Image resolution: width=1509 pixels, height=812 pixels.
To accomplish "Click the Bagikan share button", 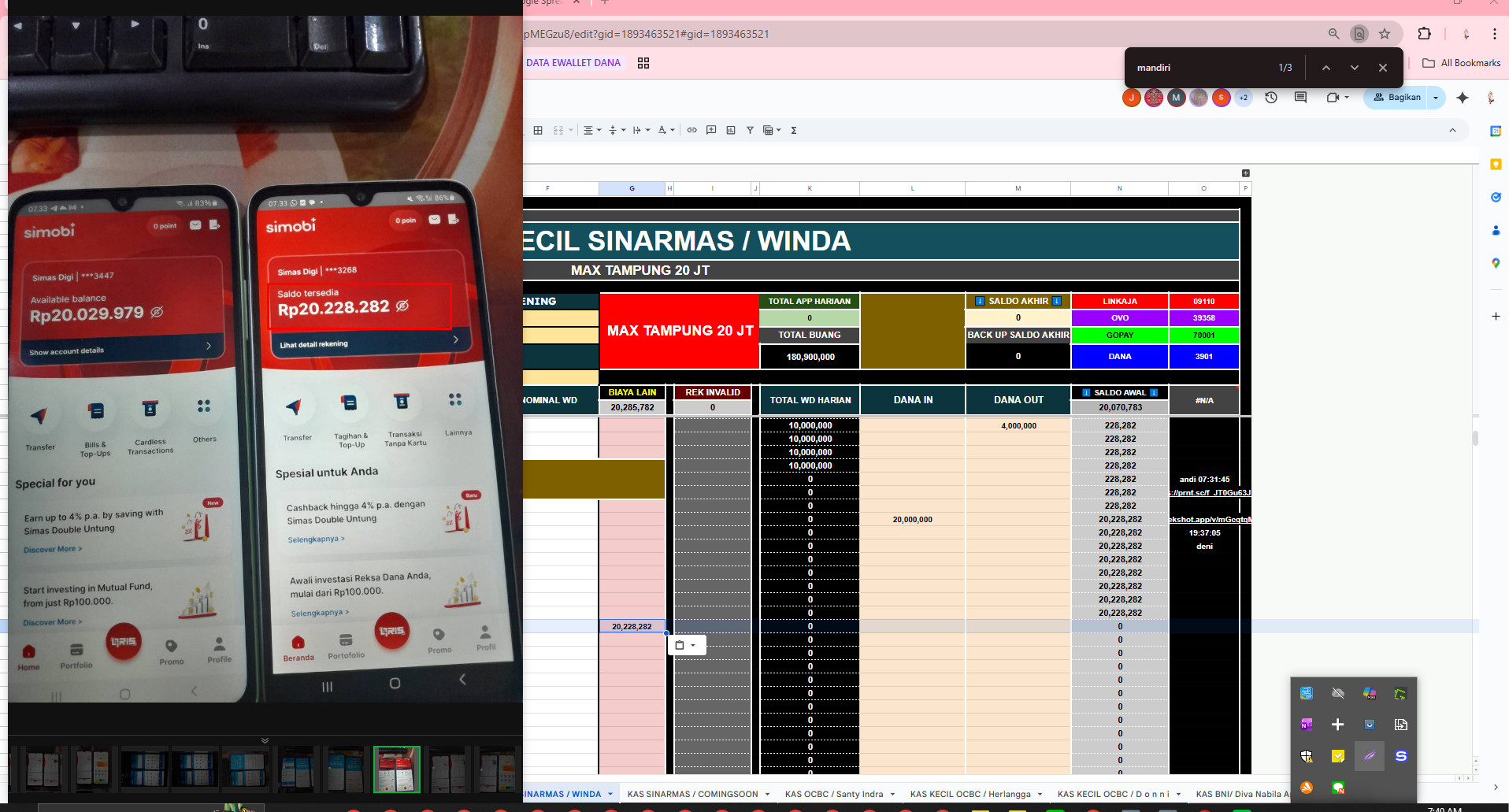I will pyautogui.click(x=1397, y=98).
